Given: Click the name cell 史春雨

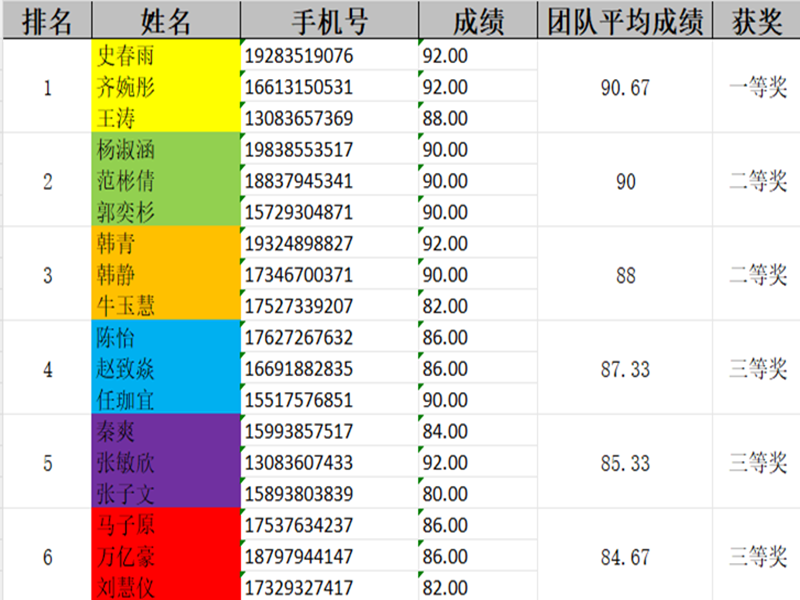Looking at the screenshot, I should (x=166, y=55).
